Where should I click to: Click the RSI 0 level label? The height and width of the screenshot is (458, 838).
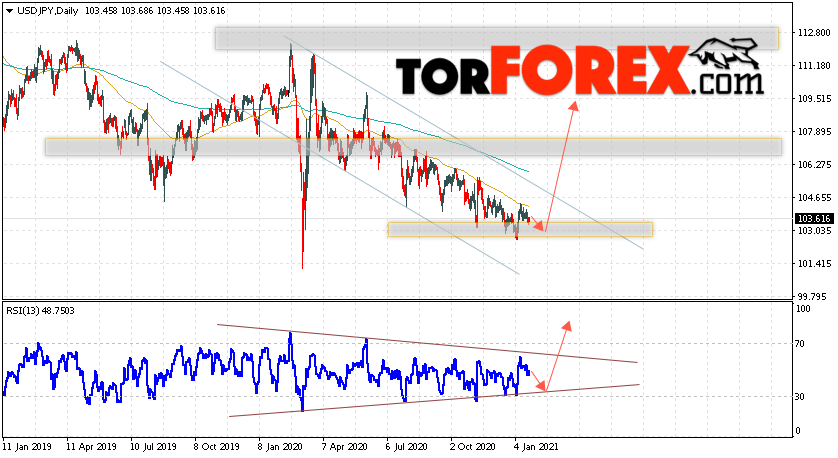[798, 431]
